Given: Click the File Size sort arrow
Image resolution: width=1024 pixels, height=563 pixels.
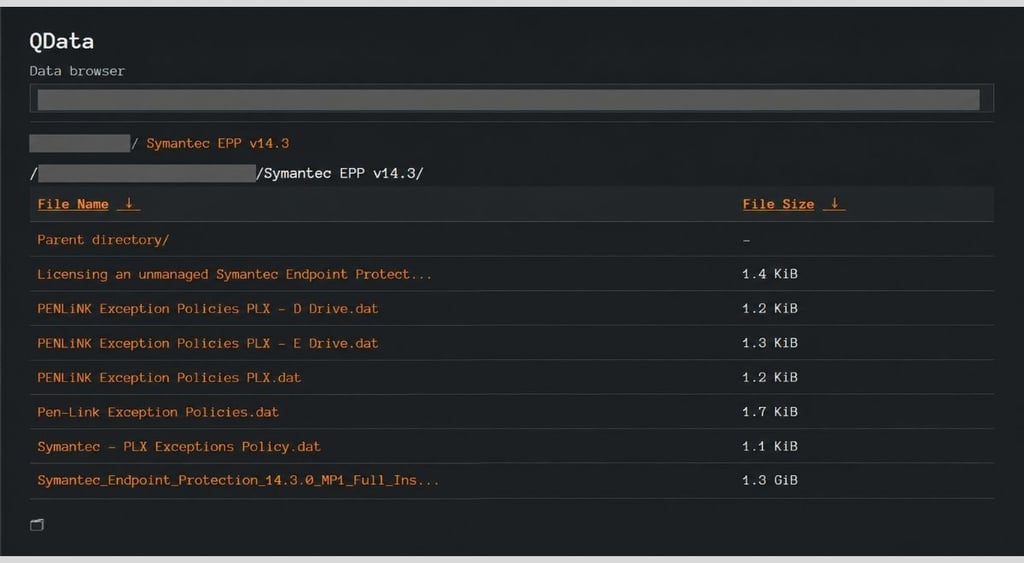Looking at the screenshot, I should 834,204.
